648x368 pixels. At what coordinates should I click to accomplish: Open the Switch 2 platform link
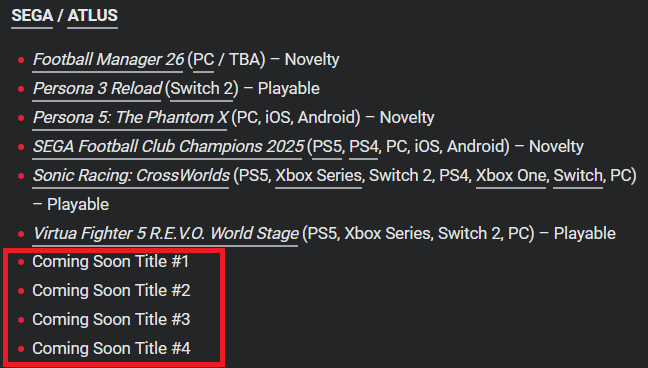coord(202,88)
